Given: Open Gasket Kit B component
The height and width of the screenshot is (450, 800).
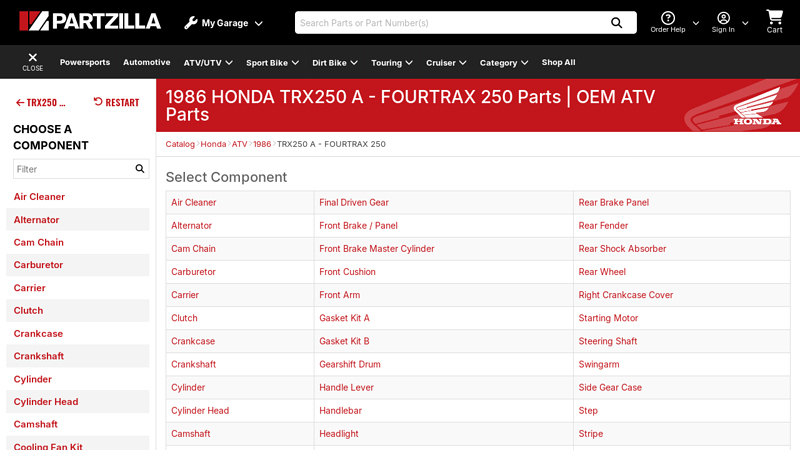Looking at the screenshot, I should 344,341.
